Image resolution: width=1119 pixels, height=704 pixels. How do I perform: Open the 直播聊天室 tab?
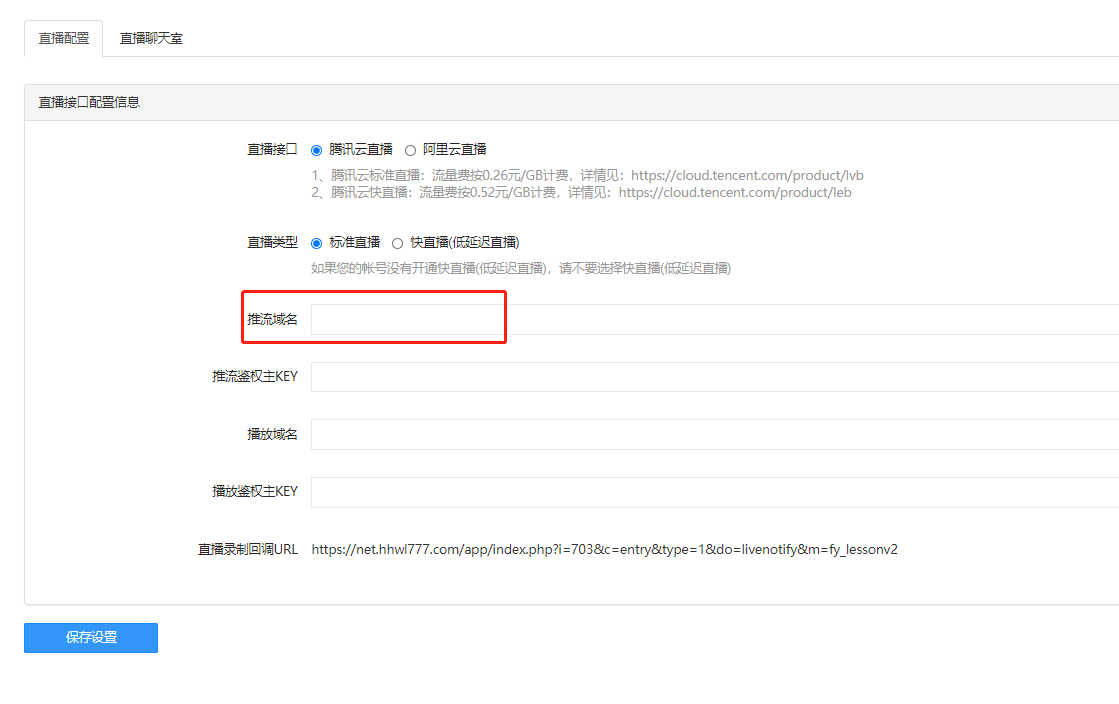pyautogui.click(x=151, y=39)
